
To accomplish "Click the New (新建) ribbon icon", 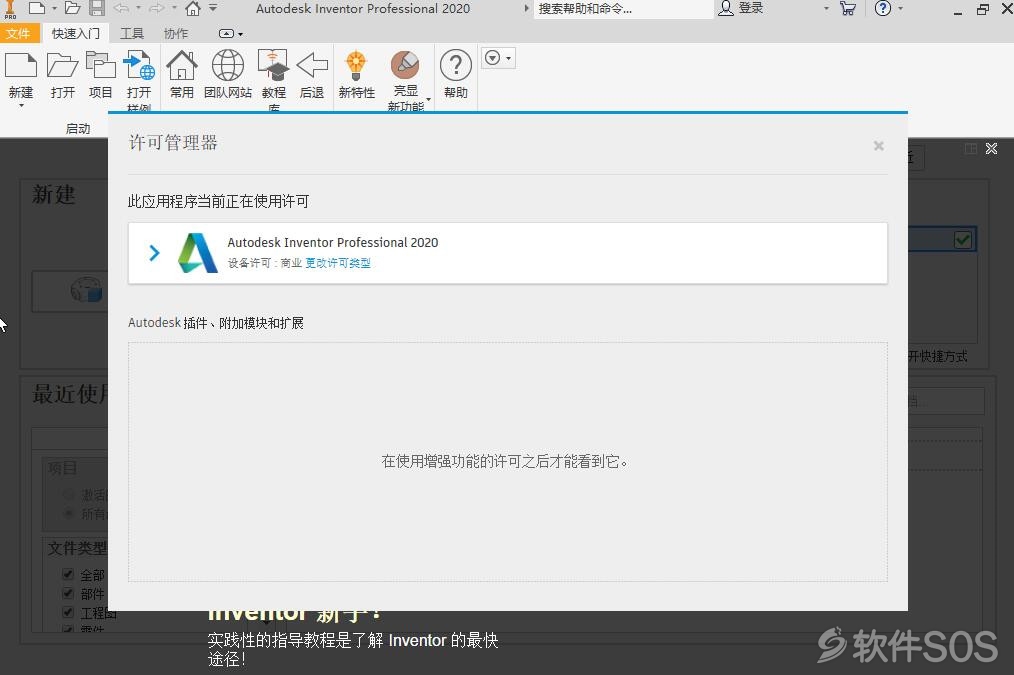I will tap(21, 67).
